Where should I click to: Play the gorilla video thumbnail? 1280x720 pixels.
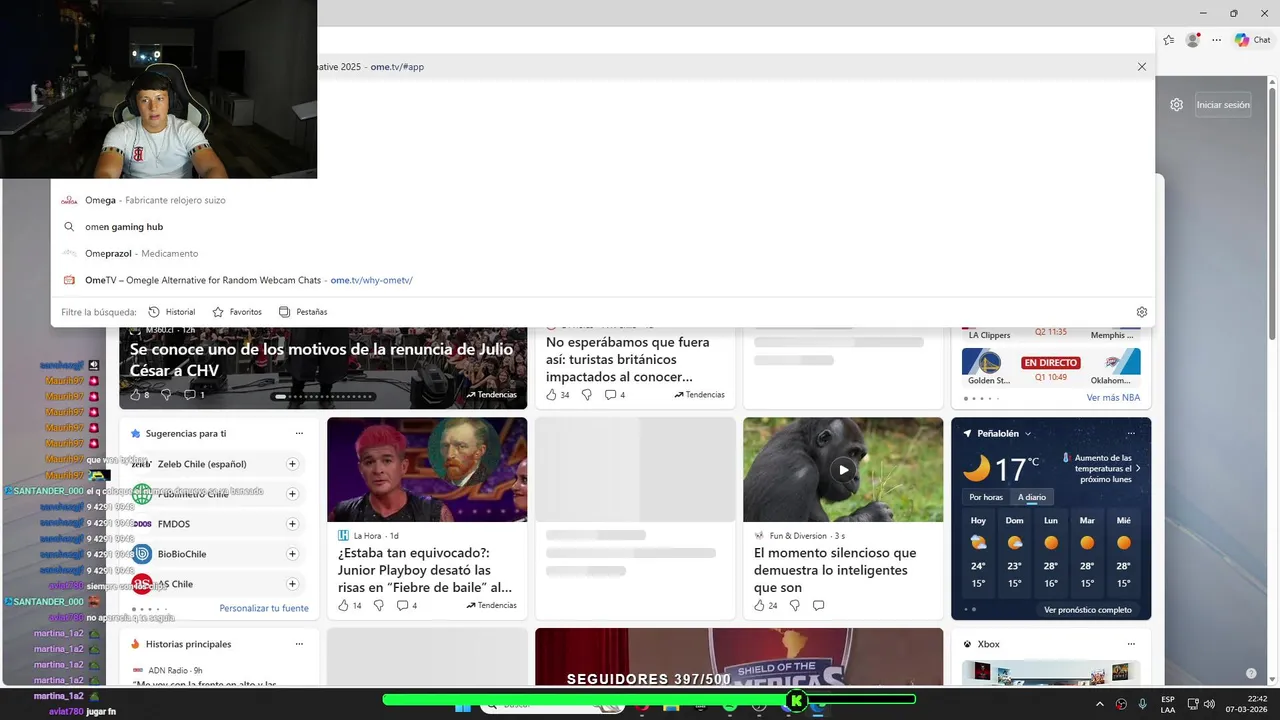tap(843, 470)
